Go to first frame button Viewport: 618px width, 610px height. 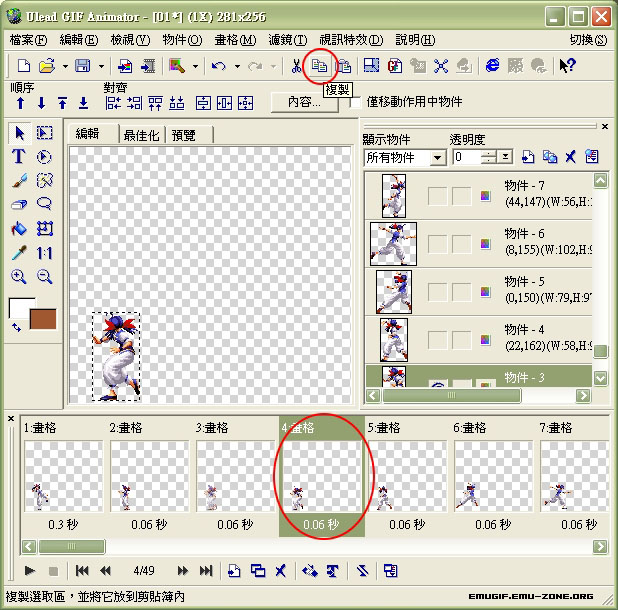[82, 571]
